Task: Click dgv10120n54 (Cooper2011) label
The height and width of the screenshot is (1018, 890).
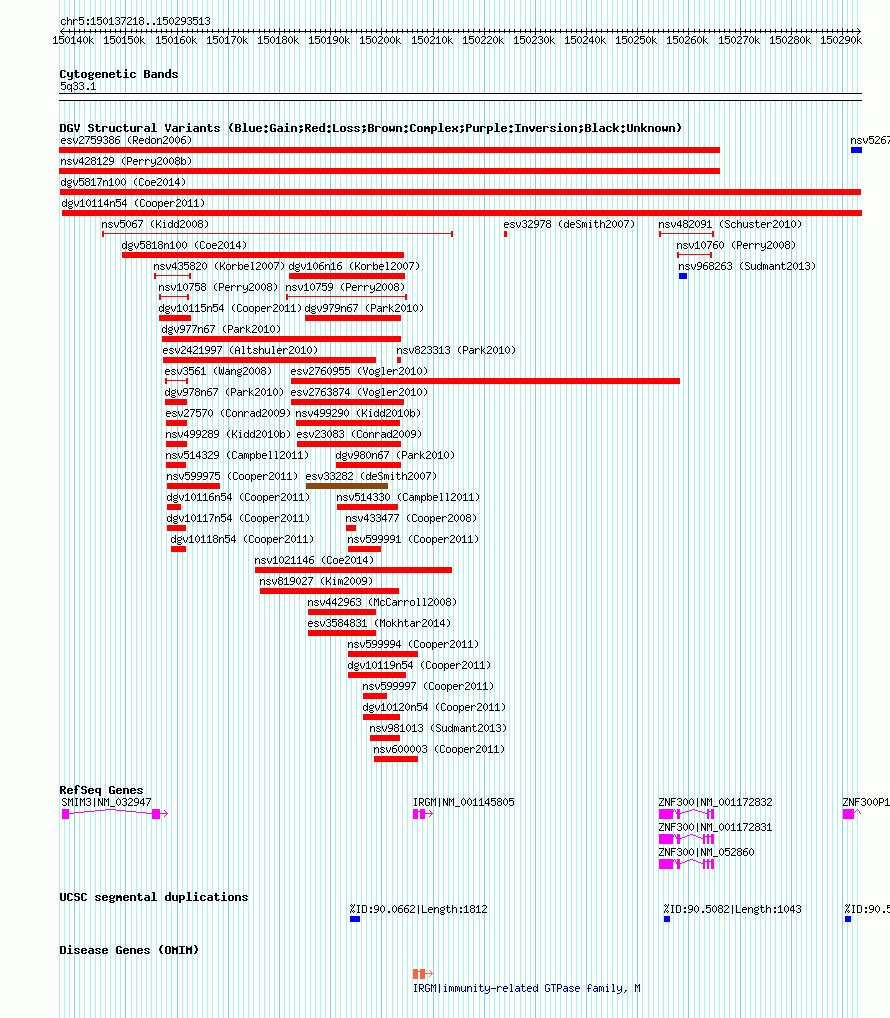Action: (434, 707)
